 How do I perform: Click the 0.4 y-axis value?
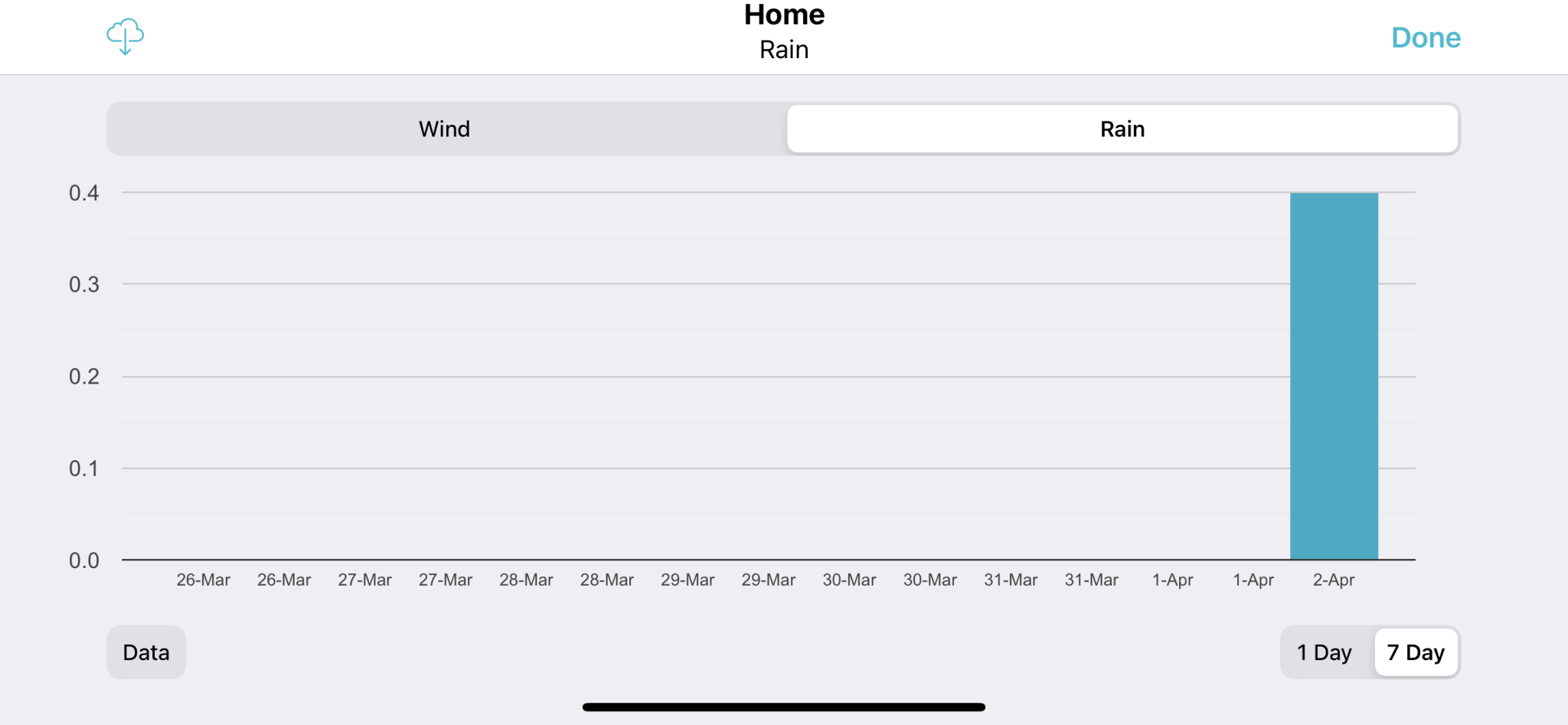pos(84,193)
